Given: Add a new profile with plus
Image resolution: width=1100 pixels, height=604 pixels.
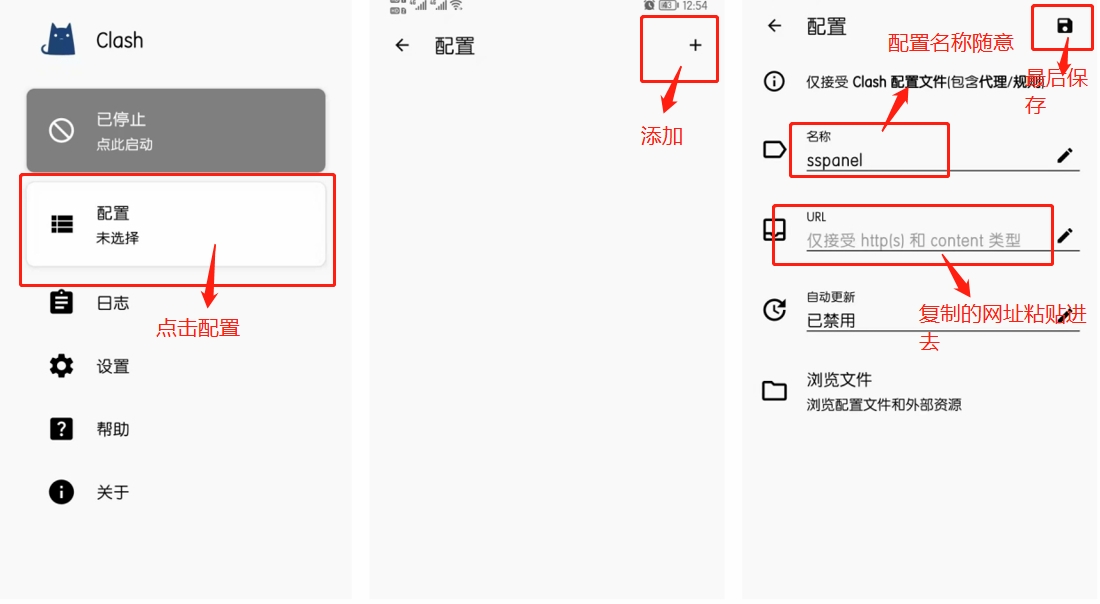Looking at the screenshot, I should point(695,46).
